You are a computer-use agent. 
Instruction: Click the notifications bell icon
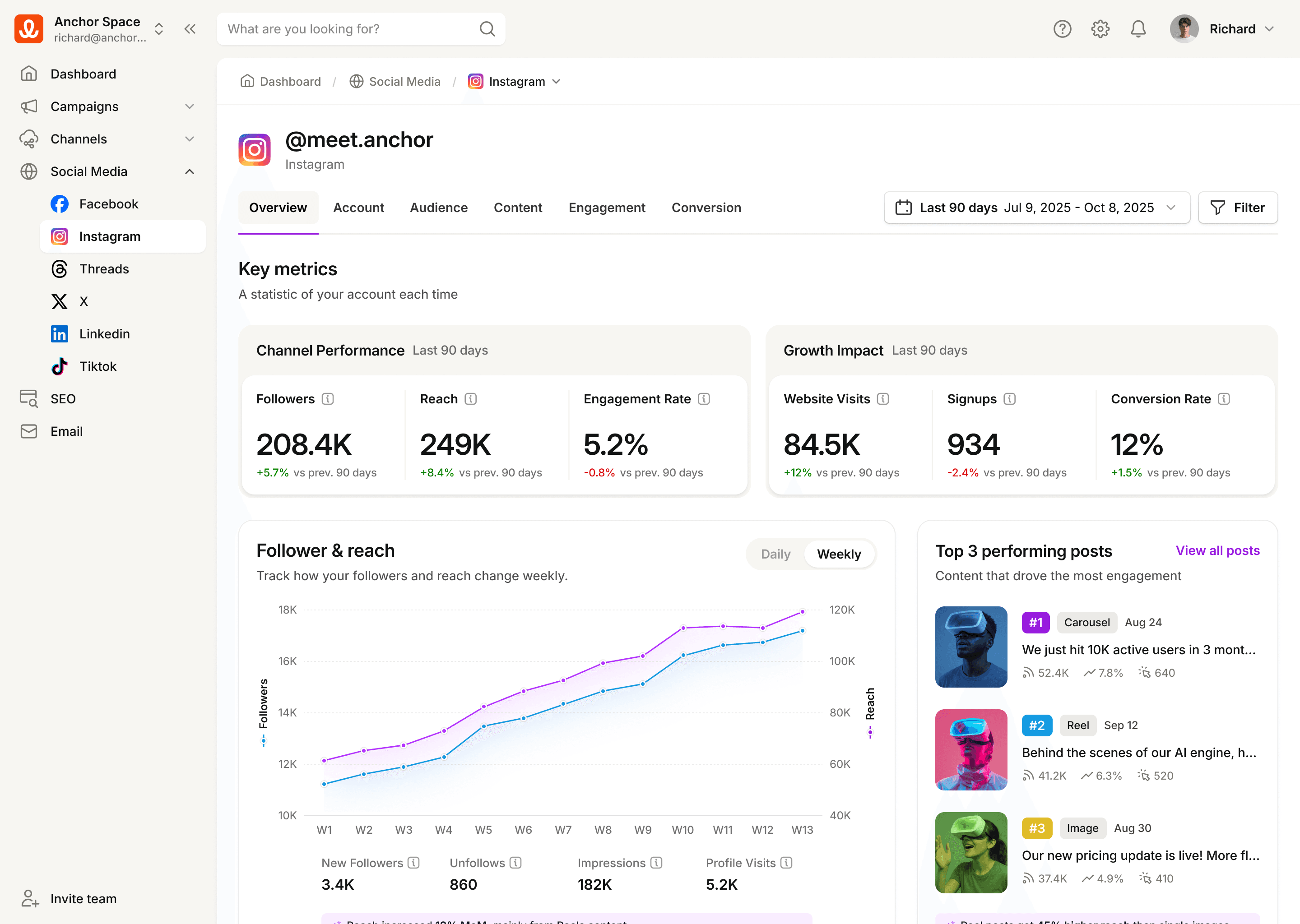[x=1138, y=29]
